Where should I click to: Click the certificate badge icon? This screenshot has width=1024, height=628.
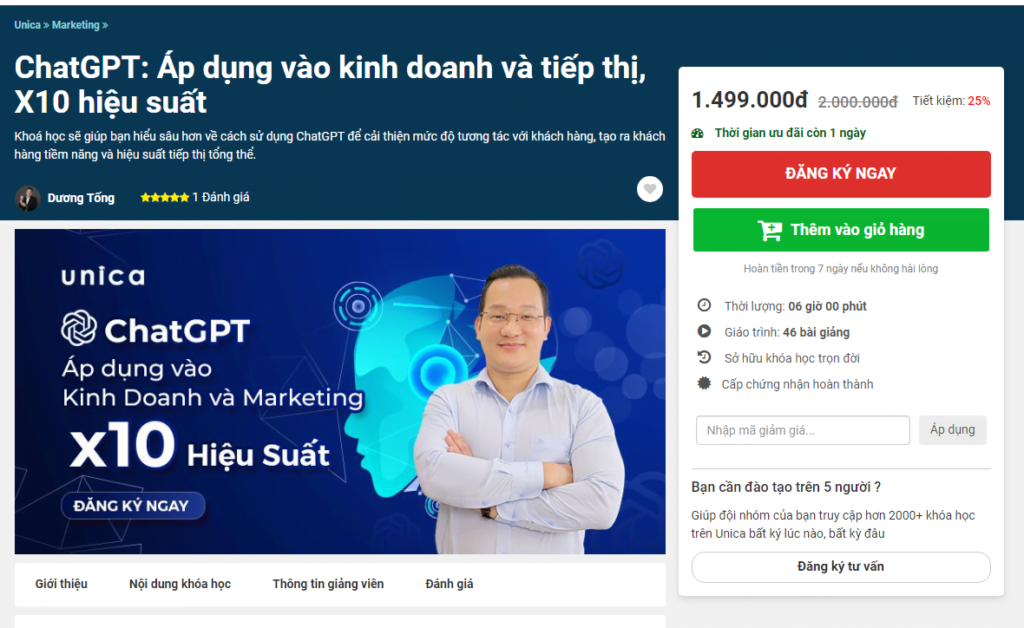pyautogui.click(x=704, y=384)
